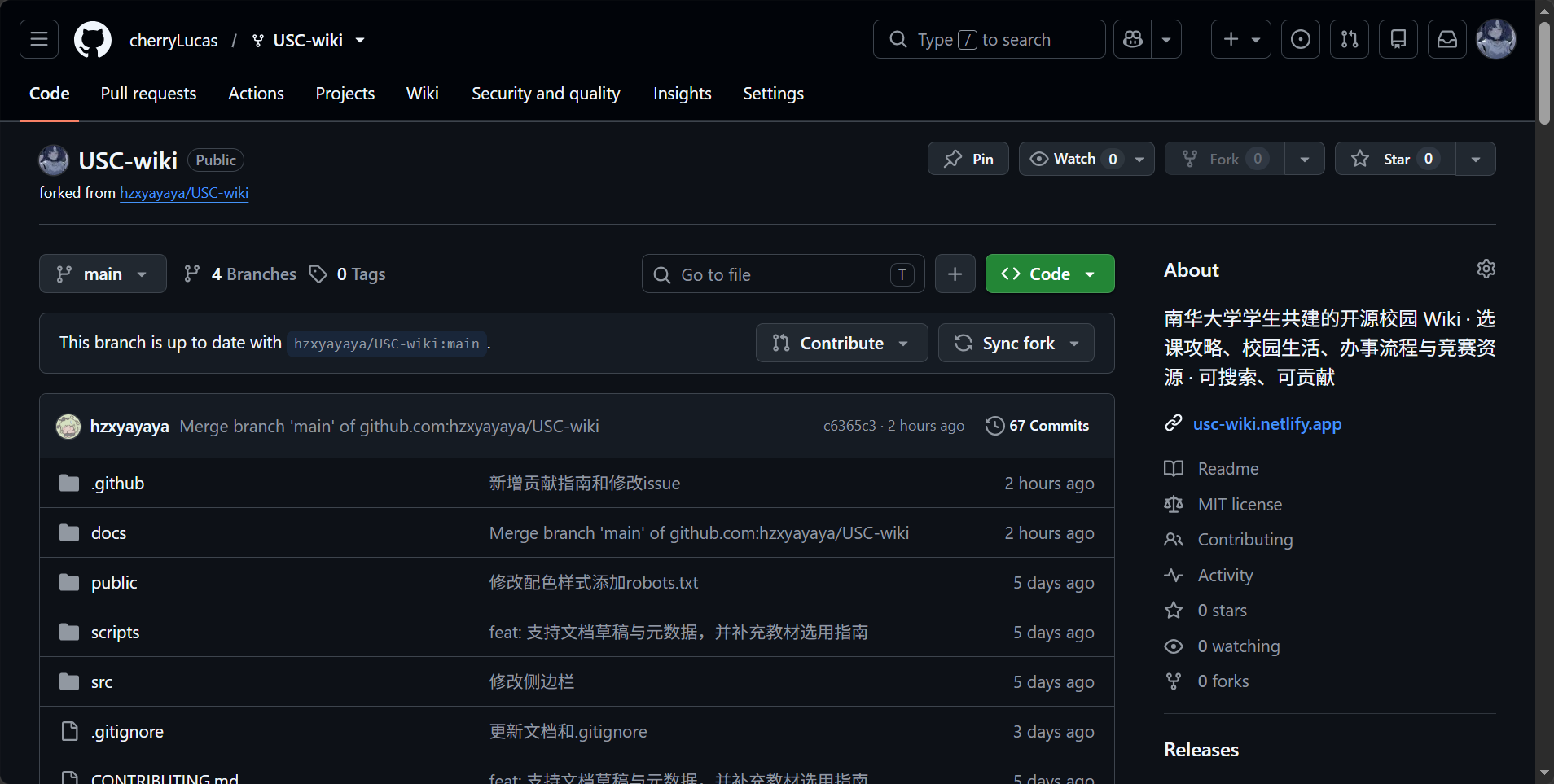Open the notifications inbox icon
1554x784 pixels.
click(1447, 39)
